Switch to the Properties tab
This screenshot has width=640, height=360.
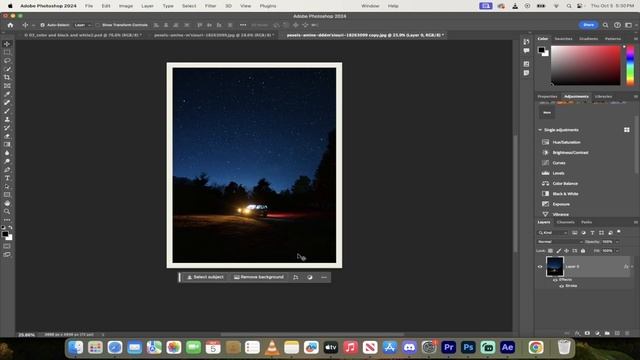click(547, 96)
